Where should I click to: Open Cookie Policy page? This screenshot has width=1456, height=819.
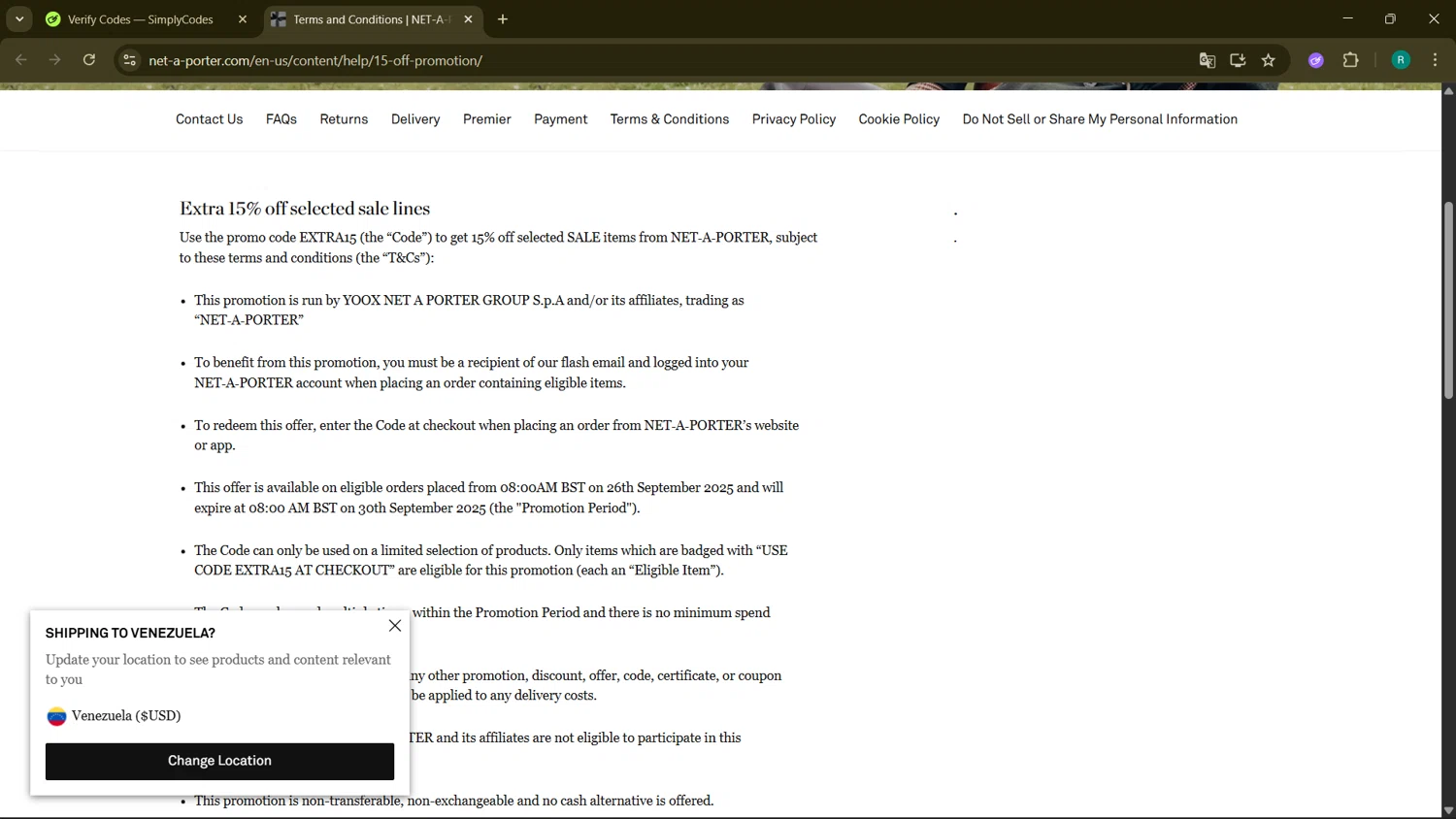[899, 119]
